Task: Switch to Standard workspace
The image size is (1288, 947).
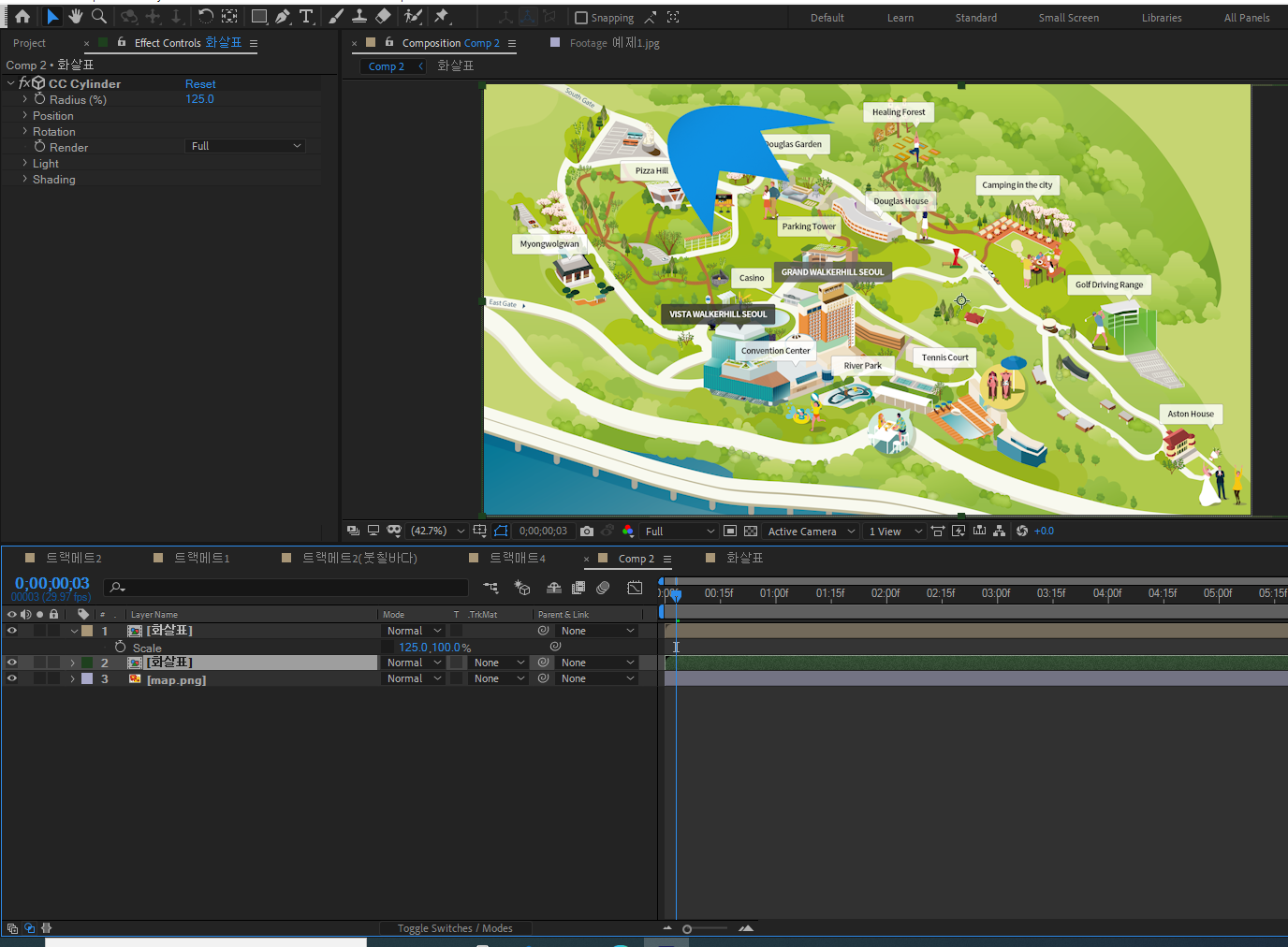Action: click(x=975, y=18)
